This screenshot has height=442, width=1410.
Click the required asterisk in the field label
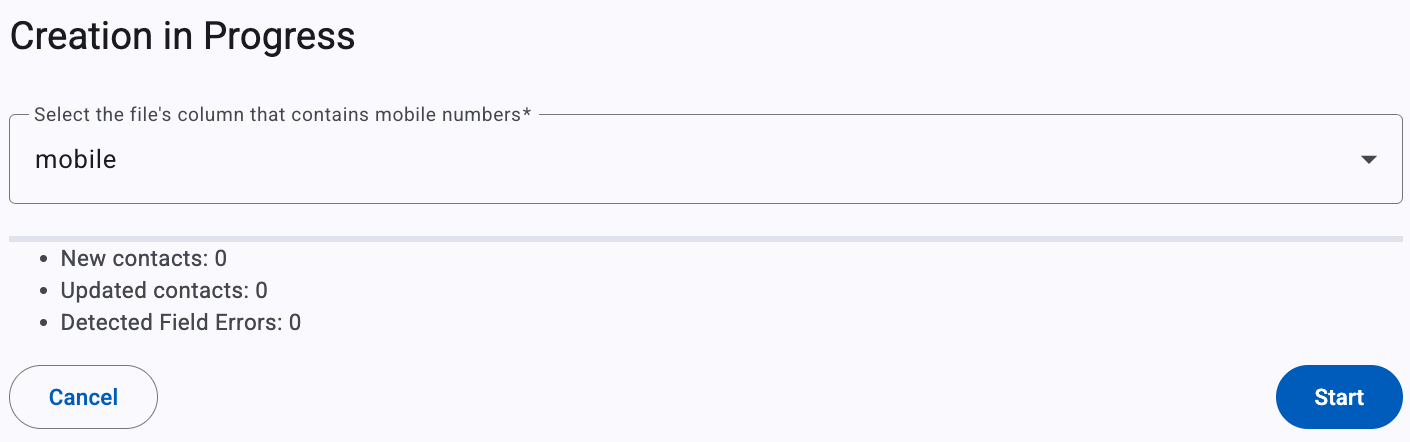527,112
